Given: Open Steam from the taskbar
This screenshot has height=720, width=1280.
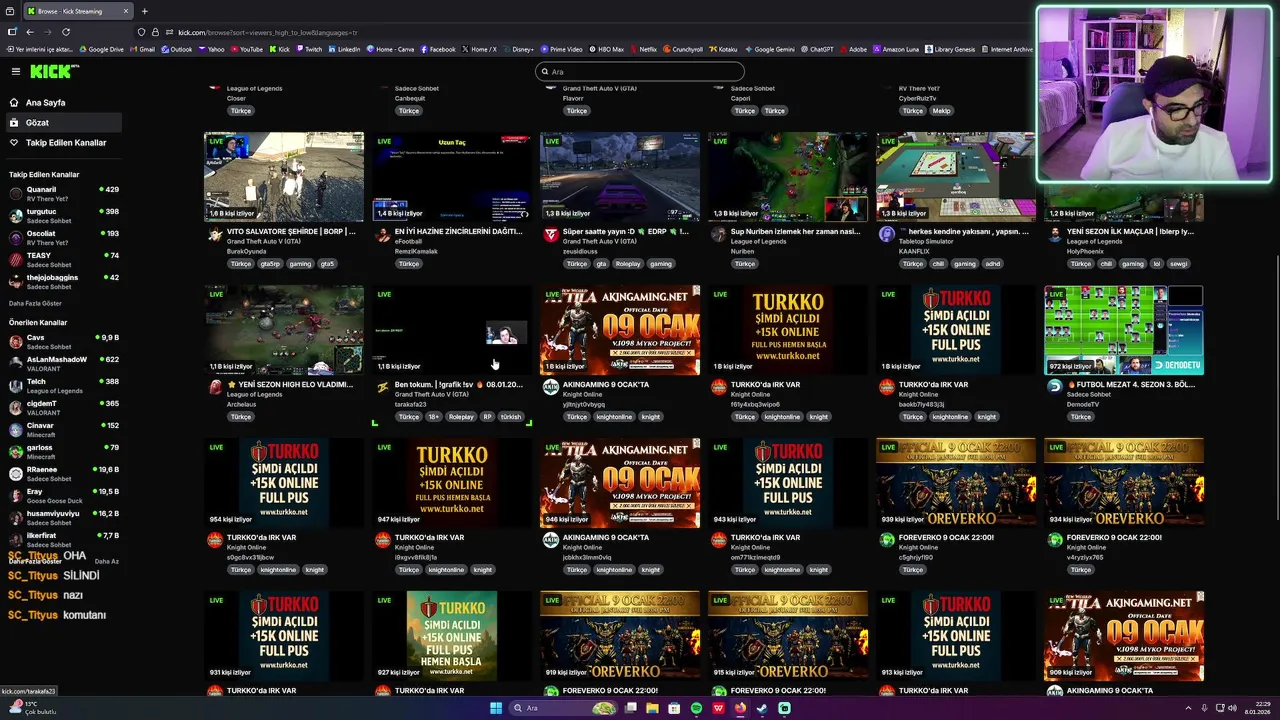Looking at the screenshot, I should (762, 708).
